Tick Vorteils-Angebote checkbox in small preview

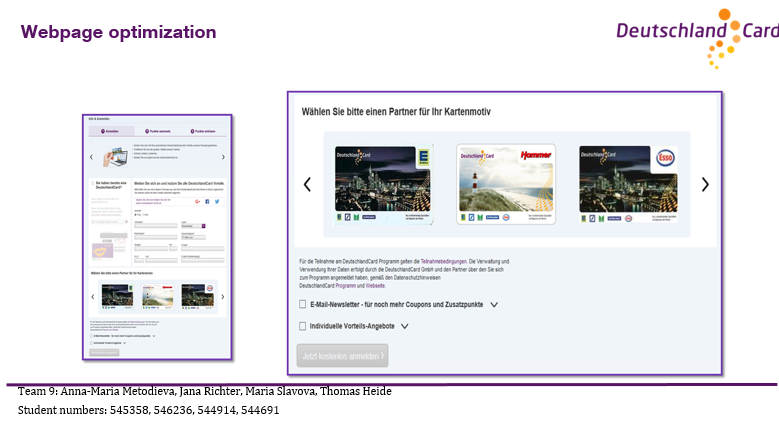pos(91,343)
